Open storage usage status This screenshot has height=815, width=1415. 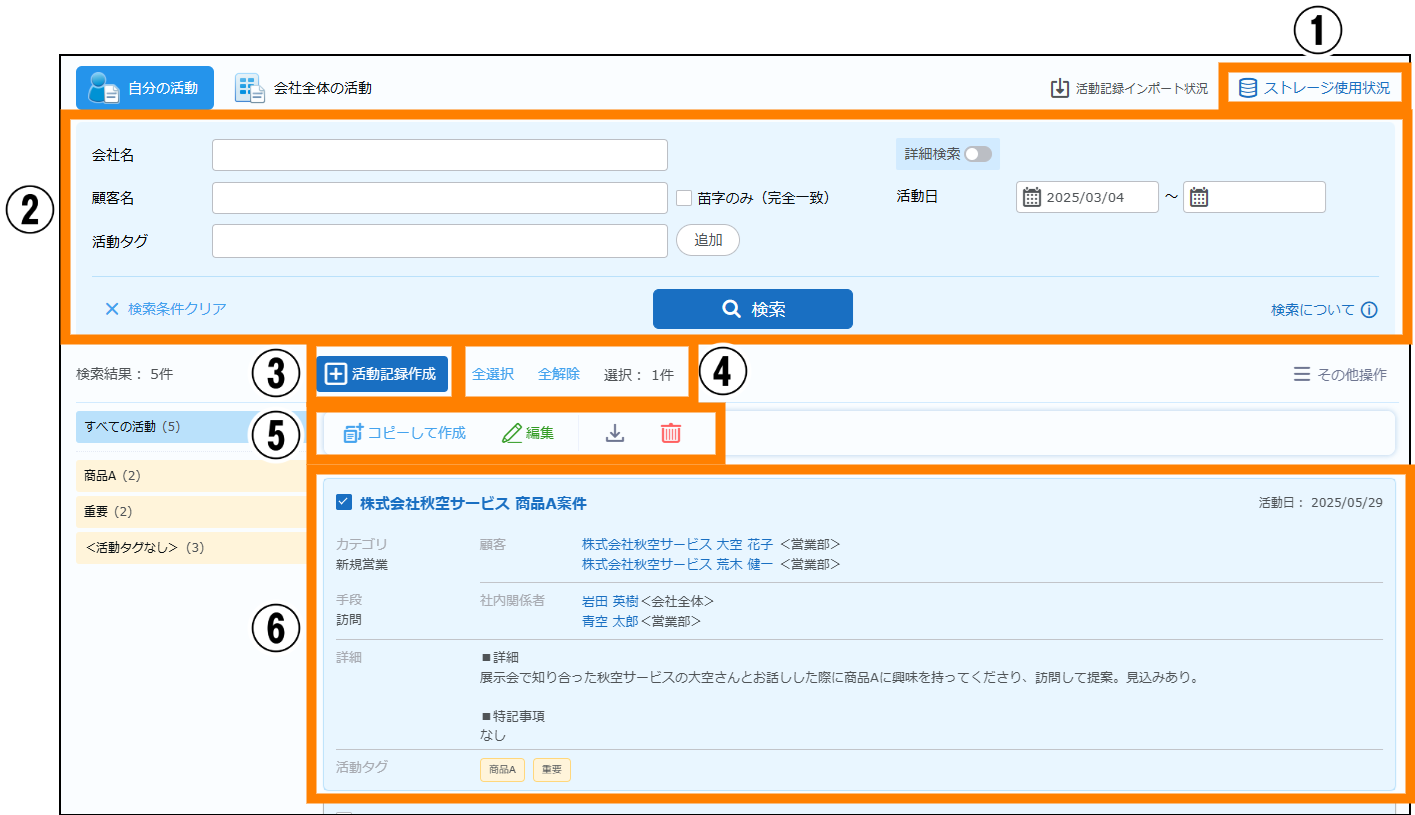click(x=1314, y=88)
